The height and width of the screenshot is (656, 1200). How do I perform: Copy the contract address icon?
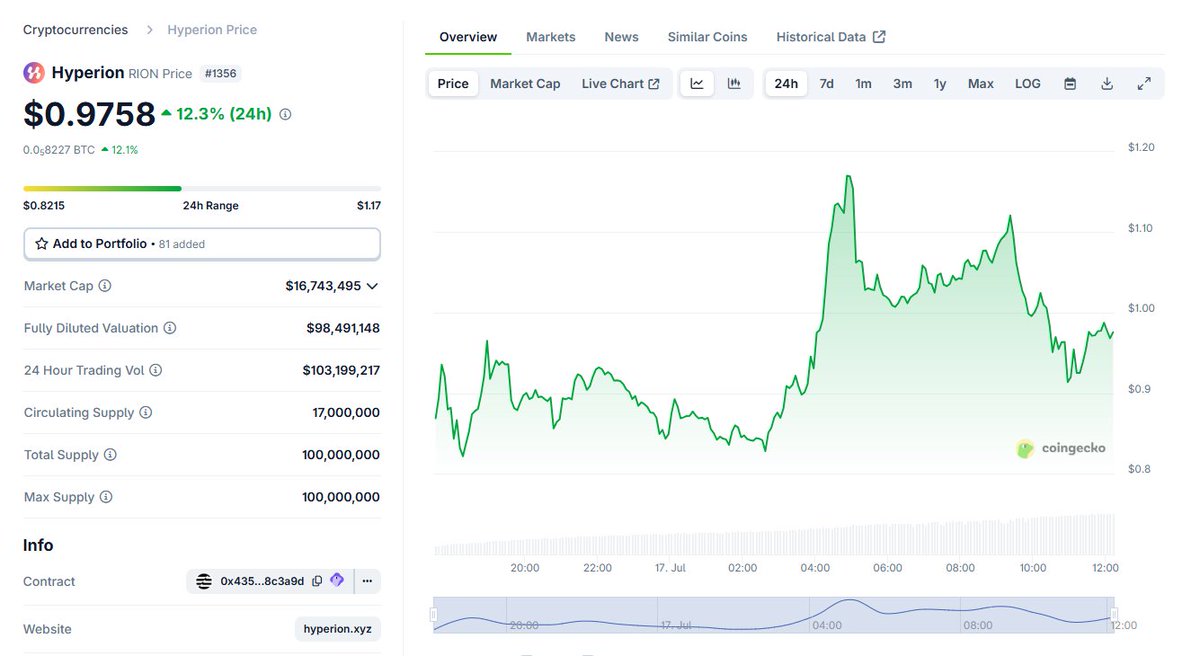317,581
